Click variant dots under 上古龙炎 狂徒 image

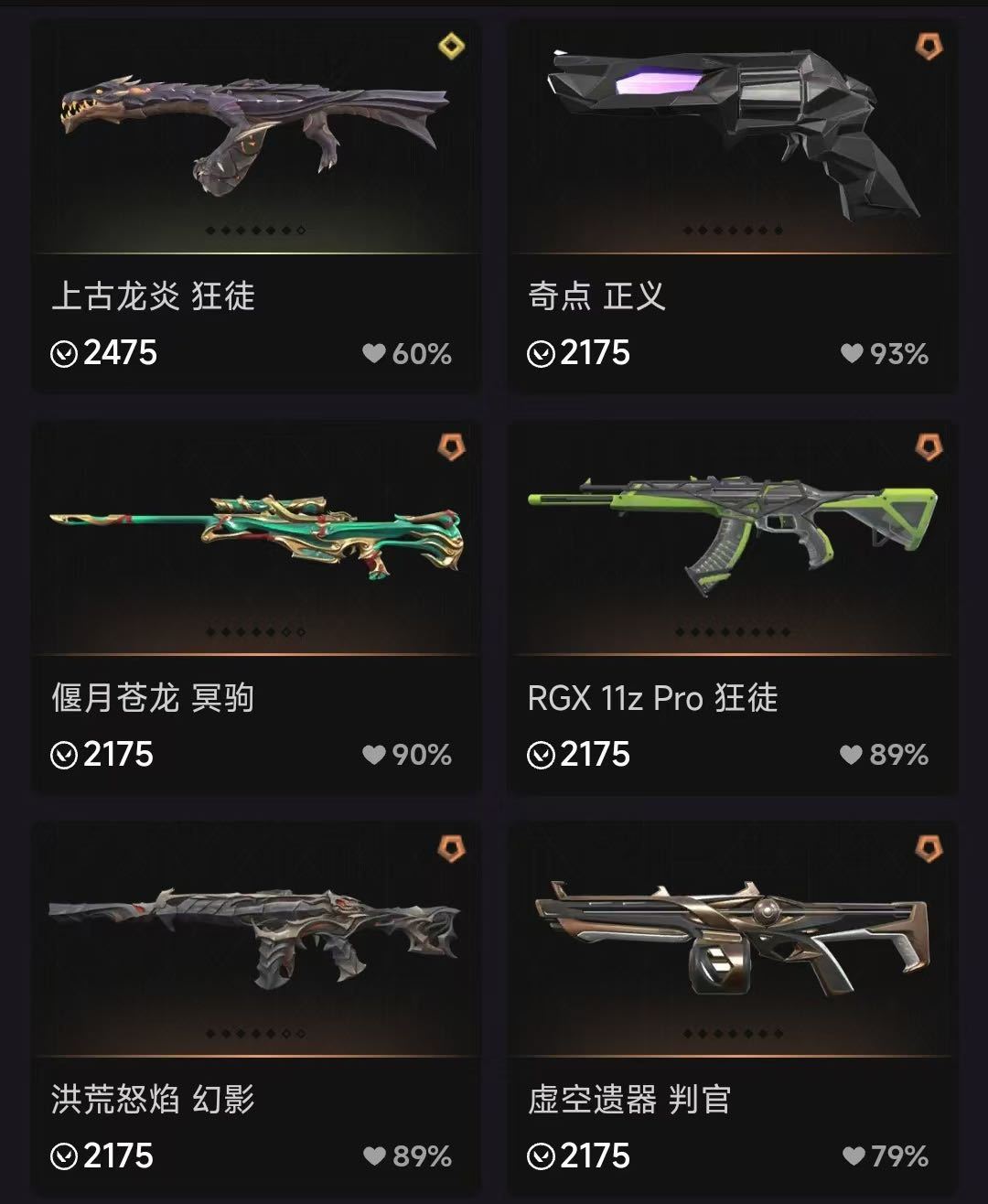[x=256, y=231]
